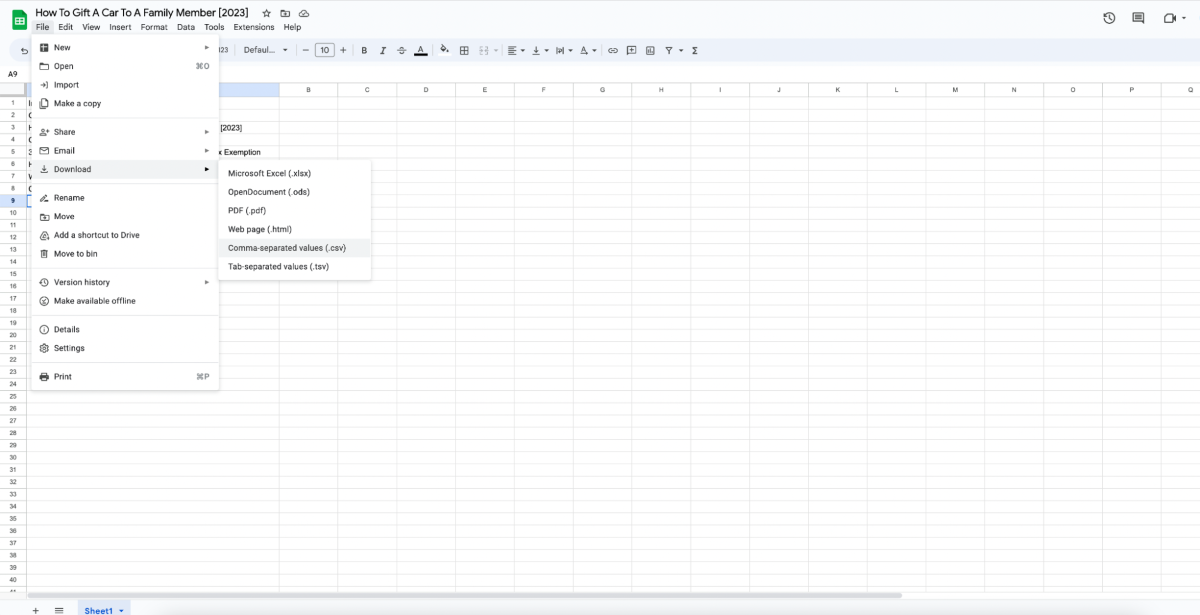Click the insert chart icon
The image size is (1200, 615).
tap(651, 50)
